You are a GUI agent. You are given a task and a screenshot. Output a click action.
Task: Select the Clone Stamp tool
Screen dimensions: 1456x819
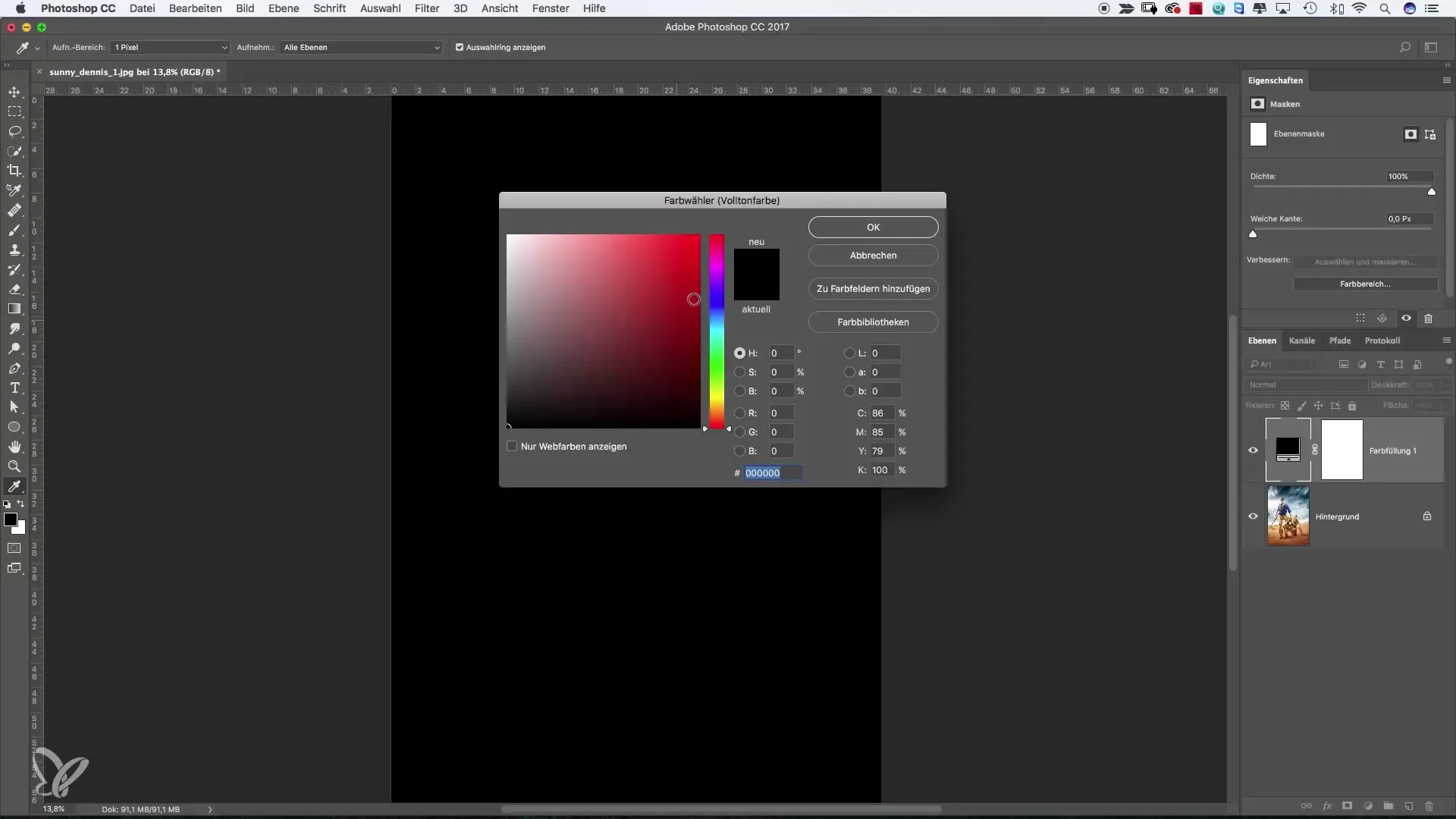pos(14,249)
